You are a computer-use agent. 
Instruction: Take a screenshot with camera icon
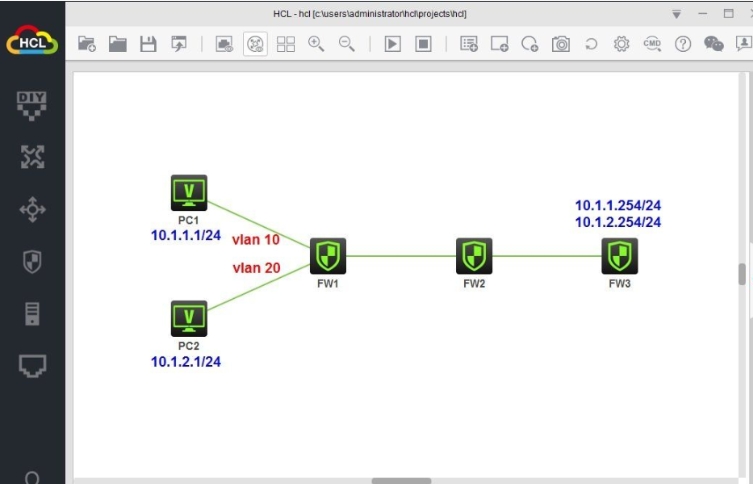(562, 44)
